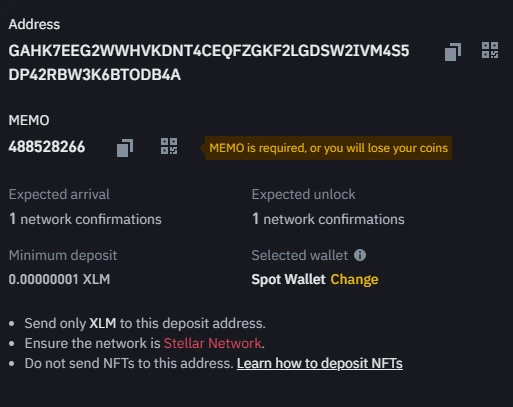Open Learn how to deposit NFTs link
The width and height of the screenshot is (513, 407).
pyautogui.click(x=320, y=363)
